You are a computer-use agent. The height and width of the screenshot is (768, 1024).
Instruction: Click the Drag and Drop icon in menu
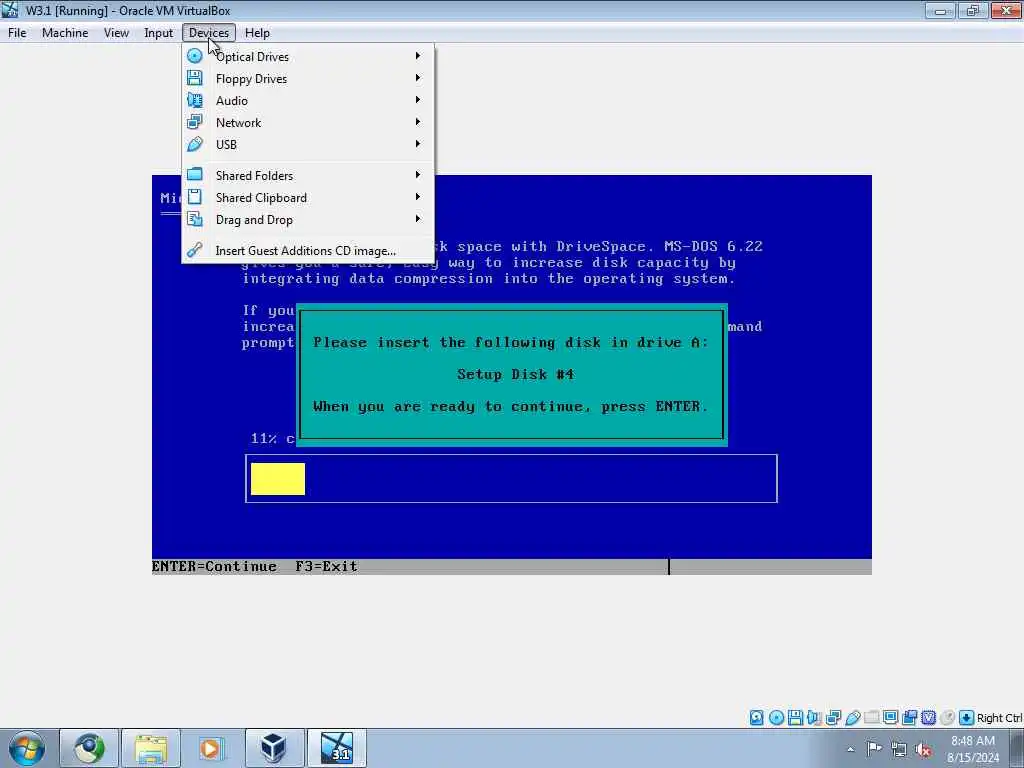click(x=195, y=219)
